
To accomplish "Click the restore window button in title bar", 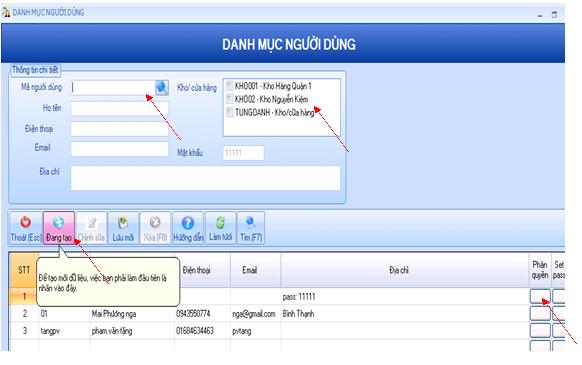I will (554, 15).
